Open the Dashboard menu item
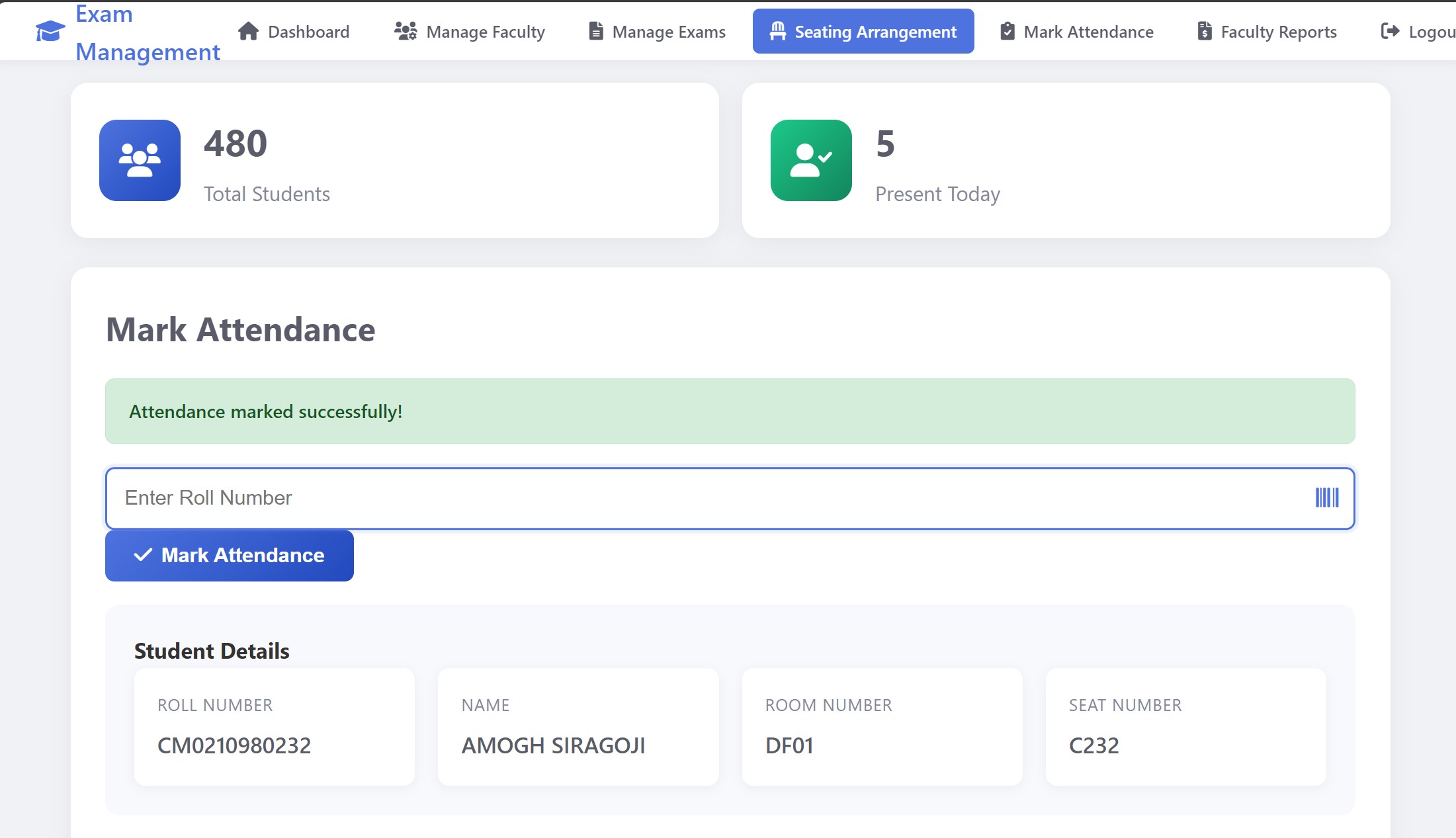 tap(308, 32)
